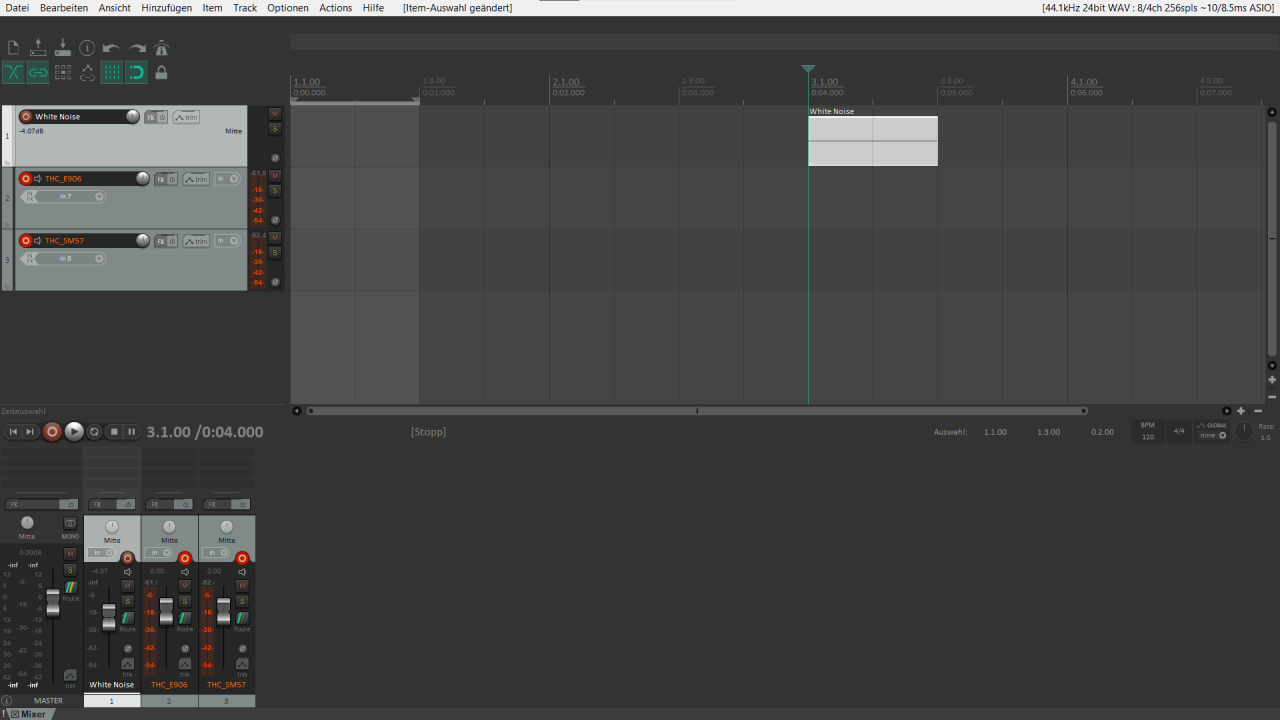
Task: Click the master volume fader in mixer
Action: (x=53, y=603)
